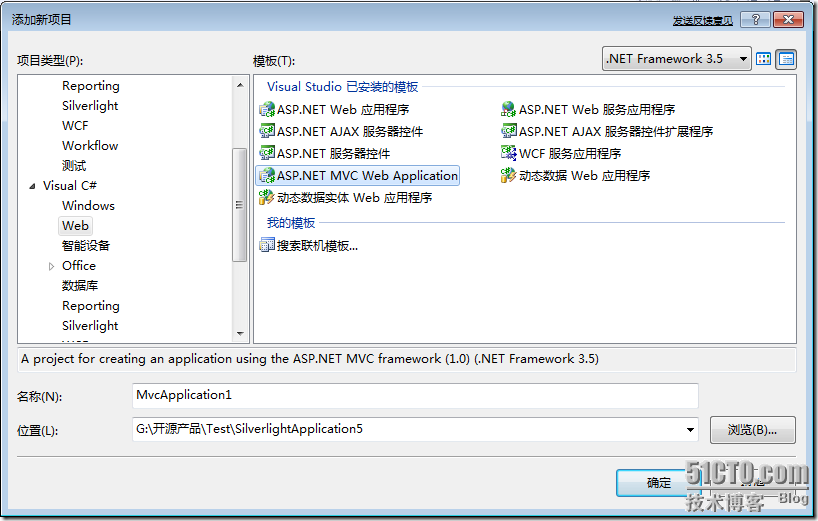Viewport: 818px width, 521px height.
Task: Choose ASP.NET AJAX 服务器控件扩展程序 icon
Action: coord(509,131)
